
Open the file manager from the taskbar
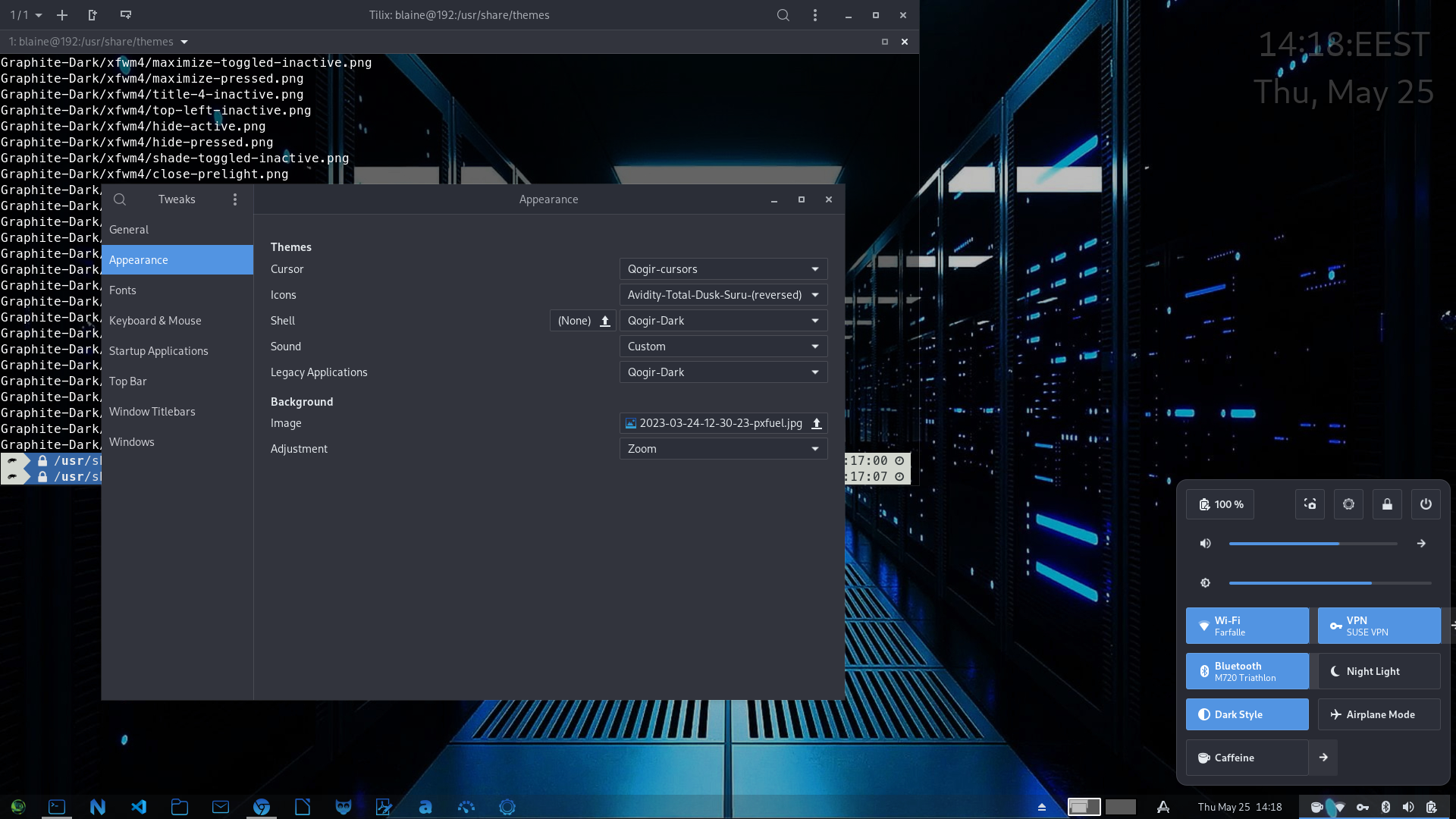pyautogui.click(x=180, y=807)
